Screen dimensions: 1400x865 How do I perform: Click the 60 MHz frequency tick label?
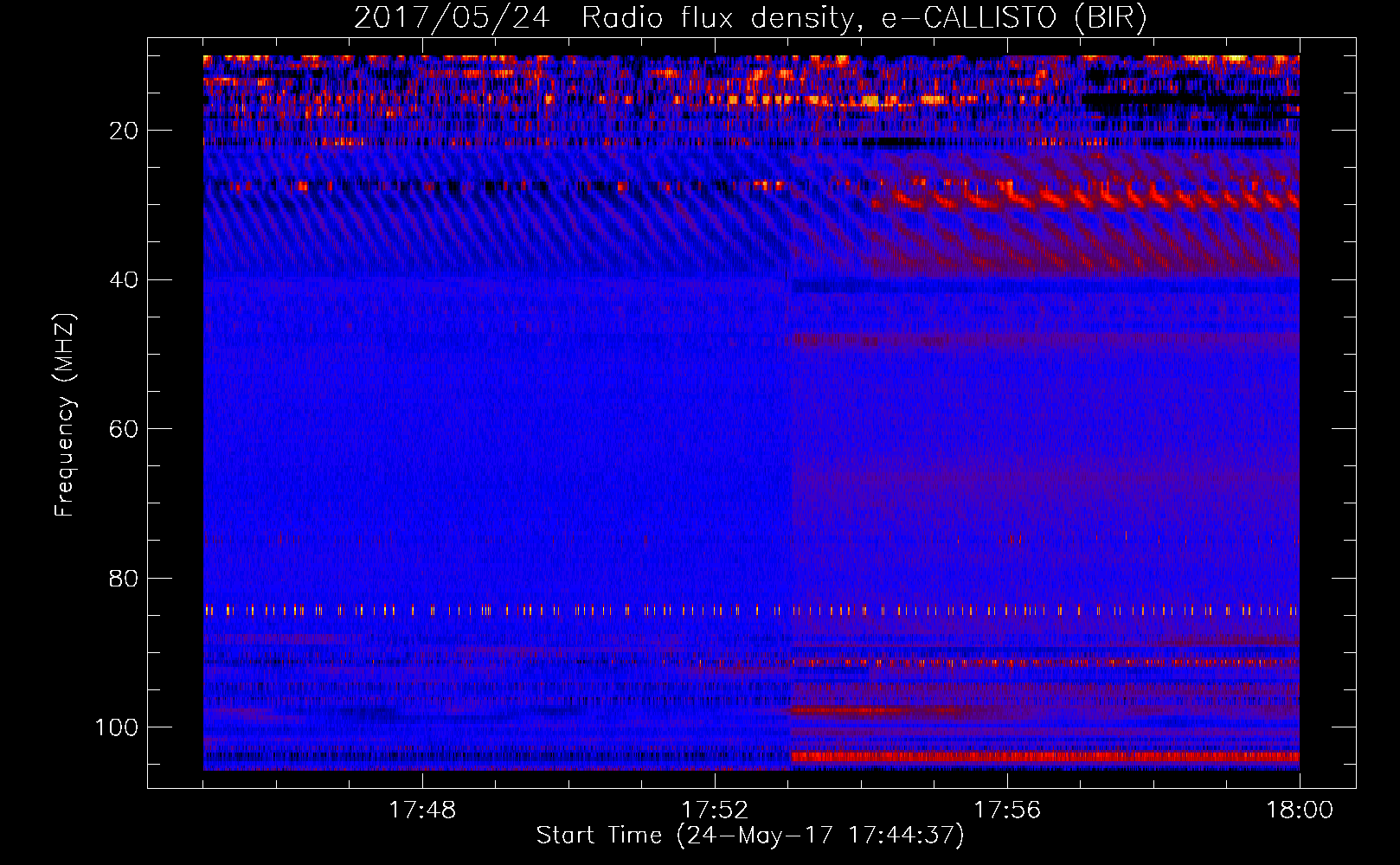click(124, 430)
